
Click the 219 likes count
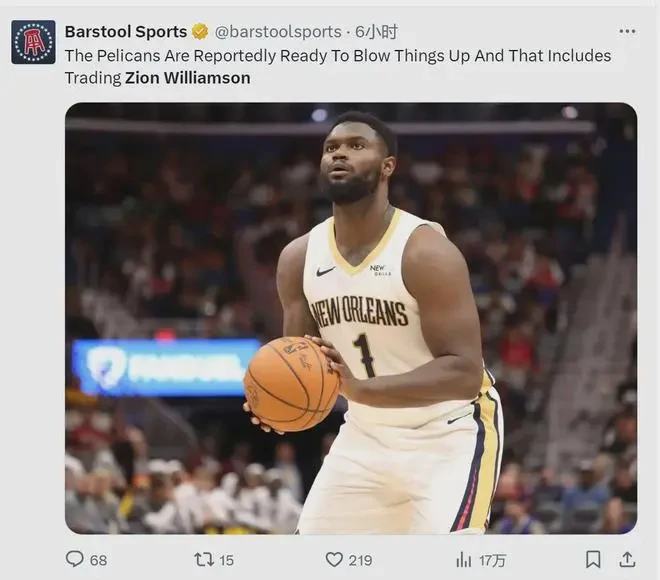pyautogui.click(x=360, y=560)
